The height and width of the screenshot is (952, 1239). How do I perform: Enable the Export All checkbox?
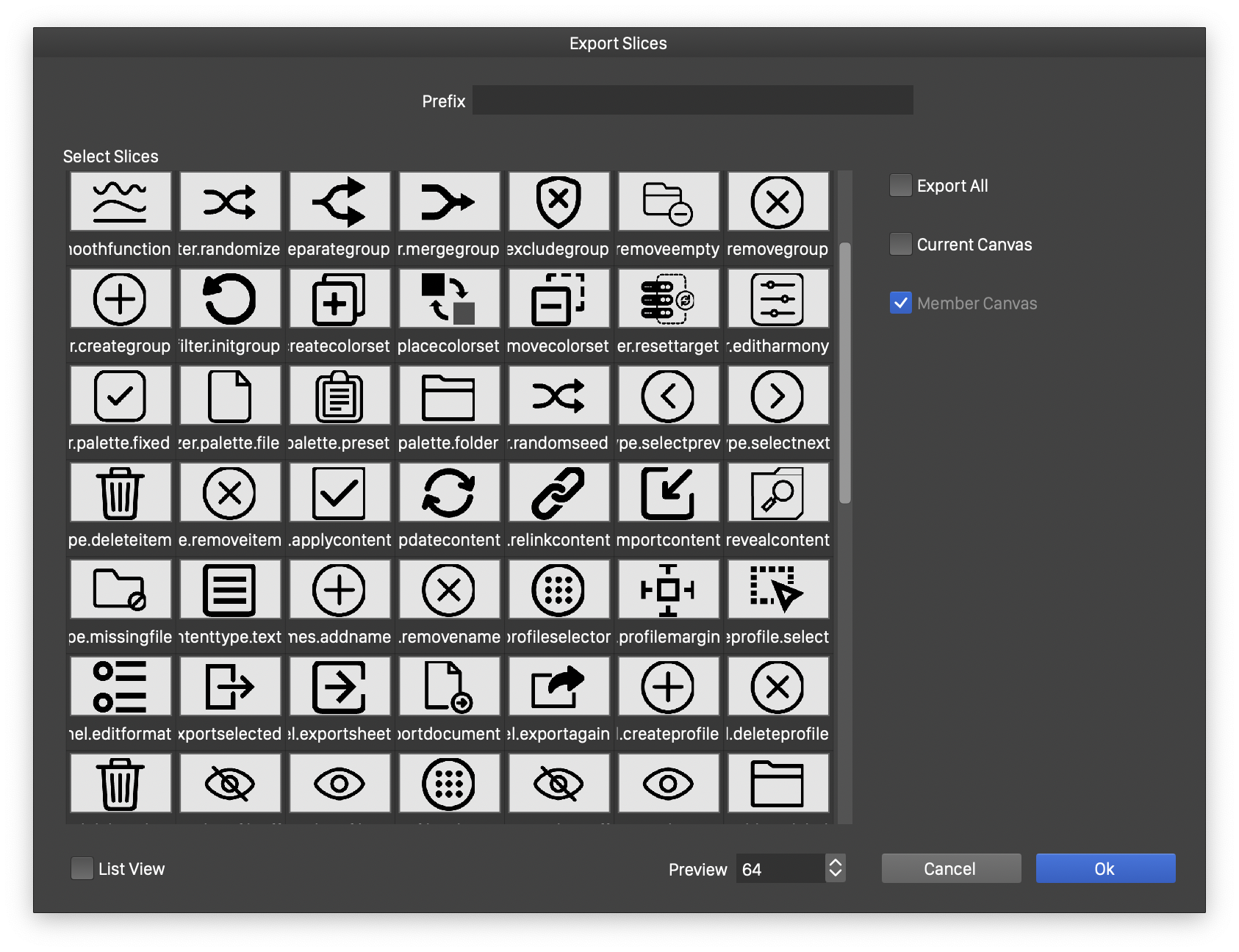[x=900, y=186]
